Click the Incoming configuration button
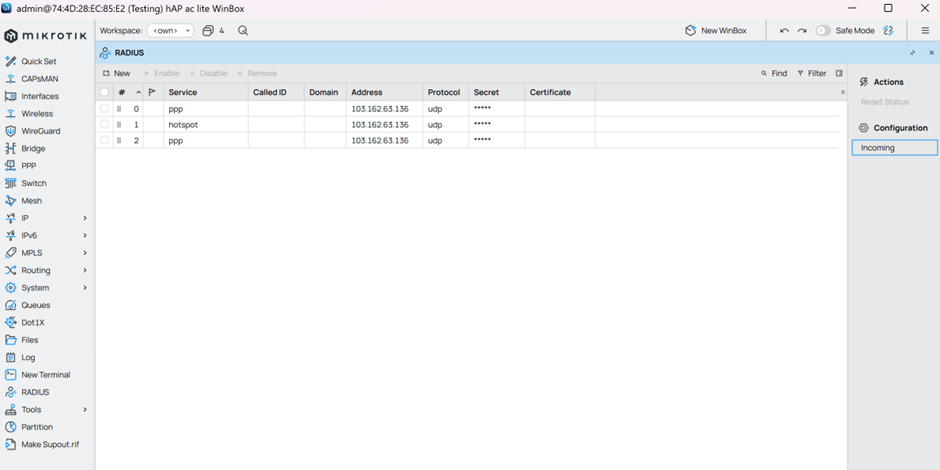The width and height of the screenshot is (940, 470). coord(894,148)
